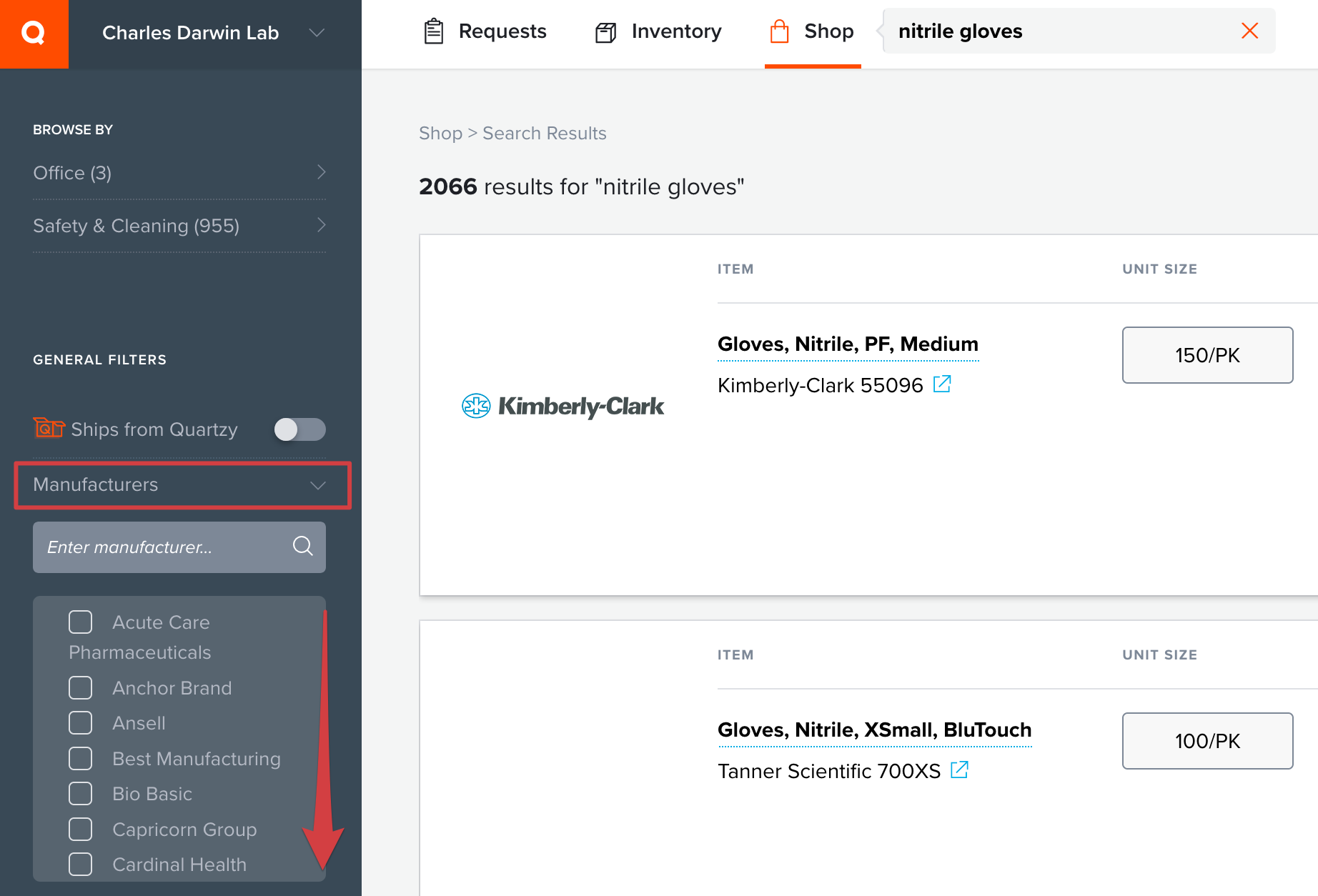Check the Ansell manufacturer checkbox
Screen dimensions: 1318x896
[80, 723]
